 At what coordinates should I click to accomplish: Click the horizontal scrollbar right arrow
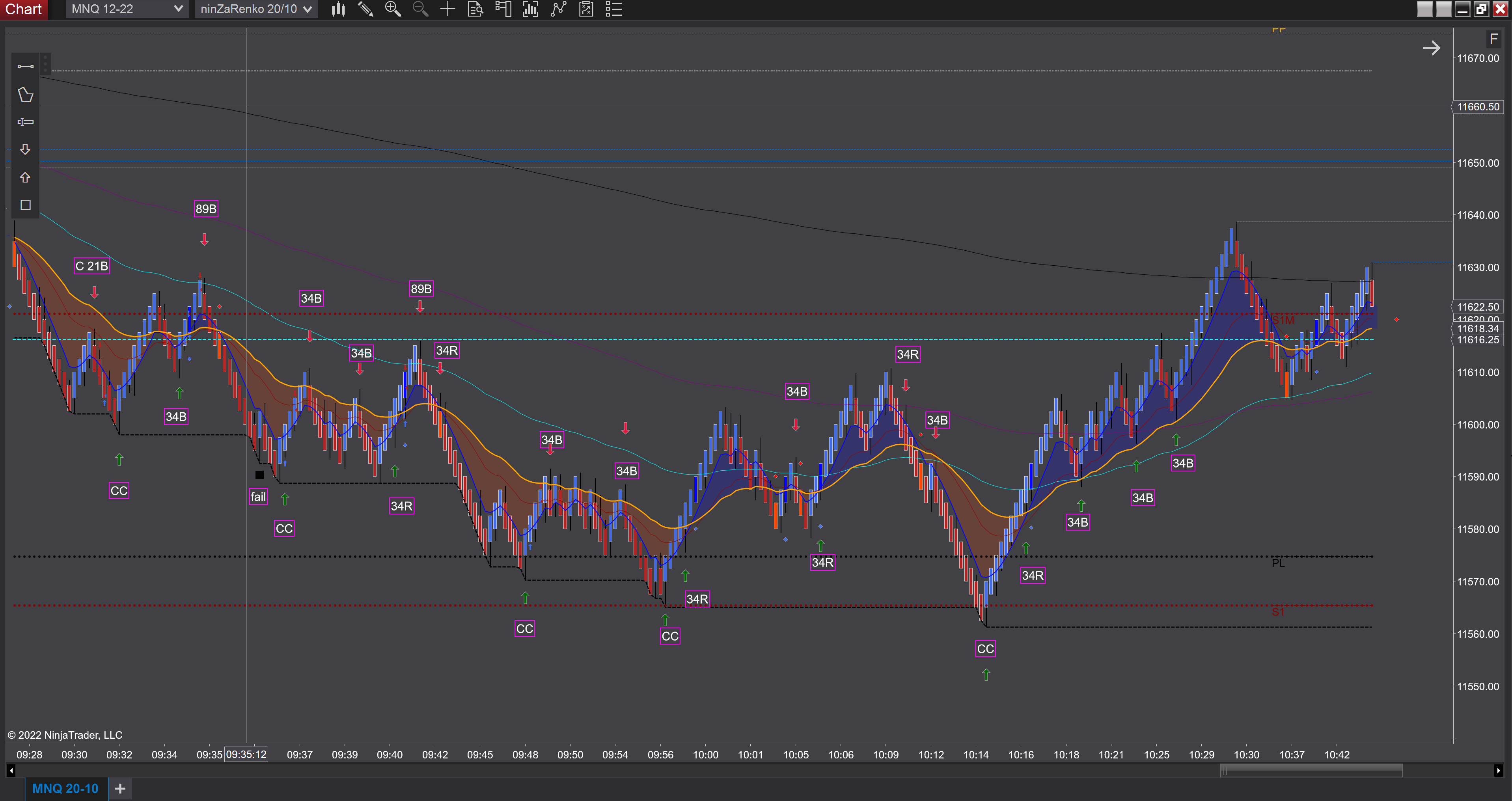(x=1498, y=771)
